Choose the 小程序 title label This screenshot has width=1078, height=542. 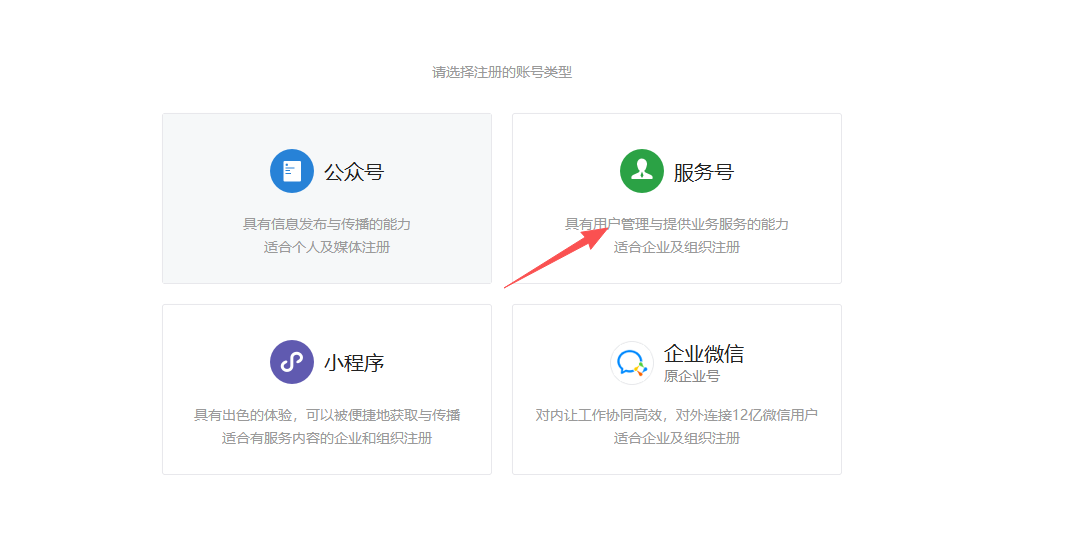click(354, 363)
